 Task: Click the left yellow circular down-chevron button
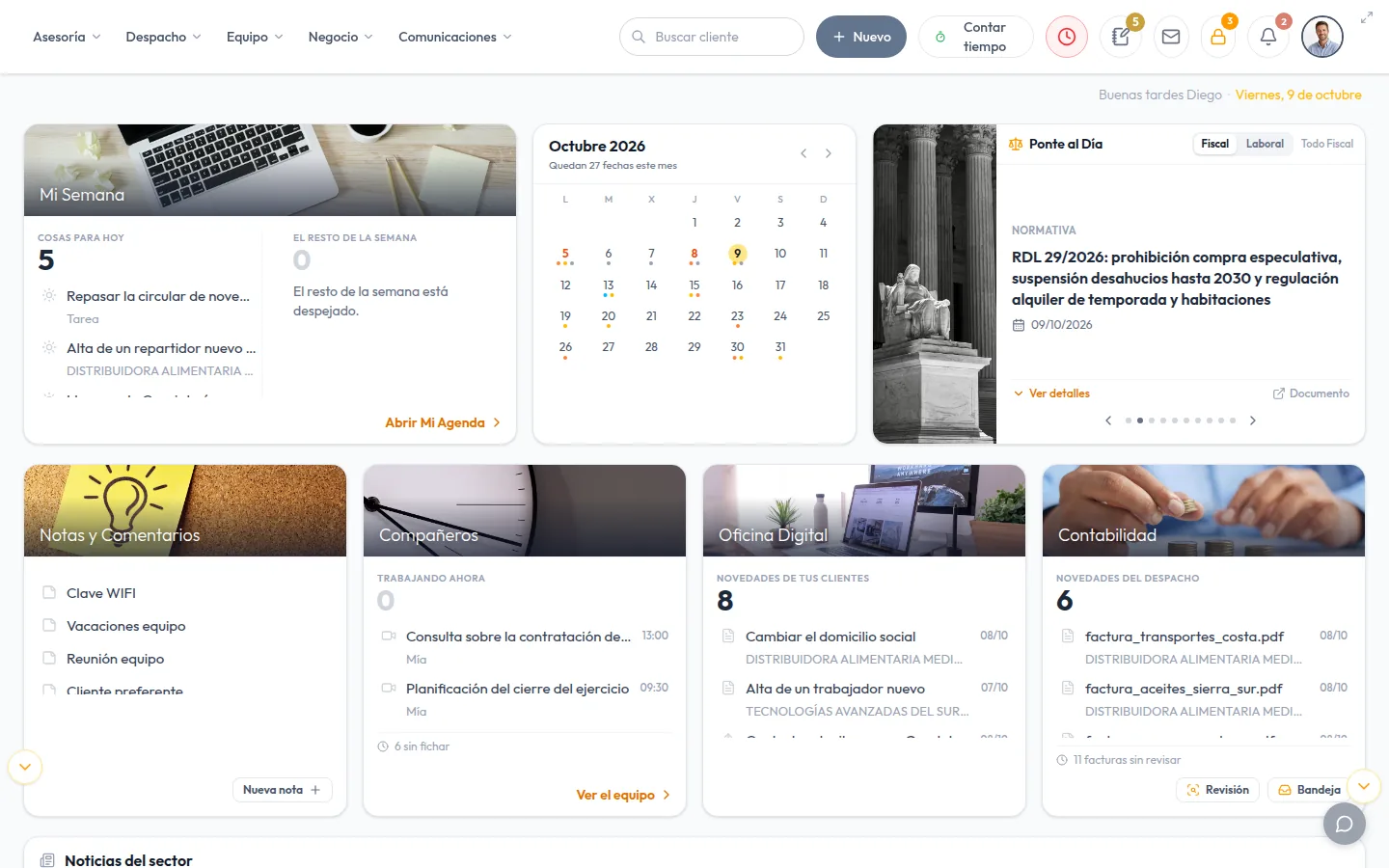tap(25, 767)
